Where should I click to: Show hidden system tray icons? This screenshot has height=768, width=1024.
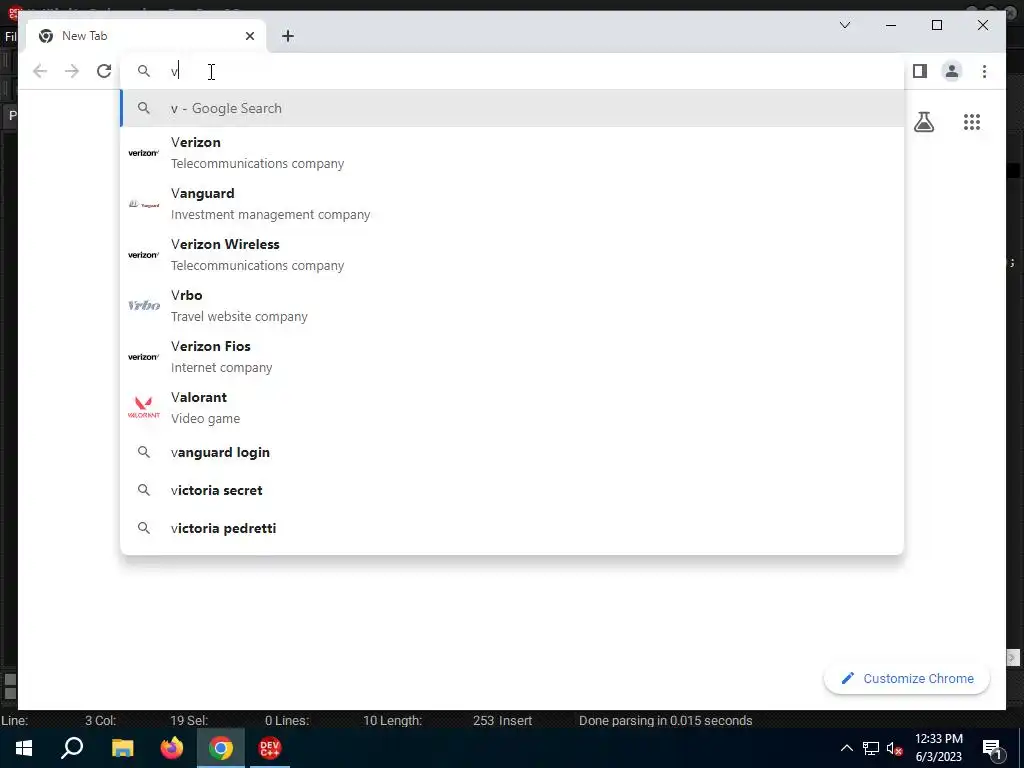tap(846, 748)
